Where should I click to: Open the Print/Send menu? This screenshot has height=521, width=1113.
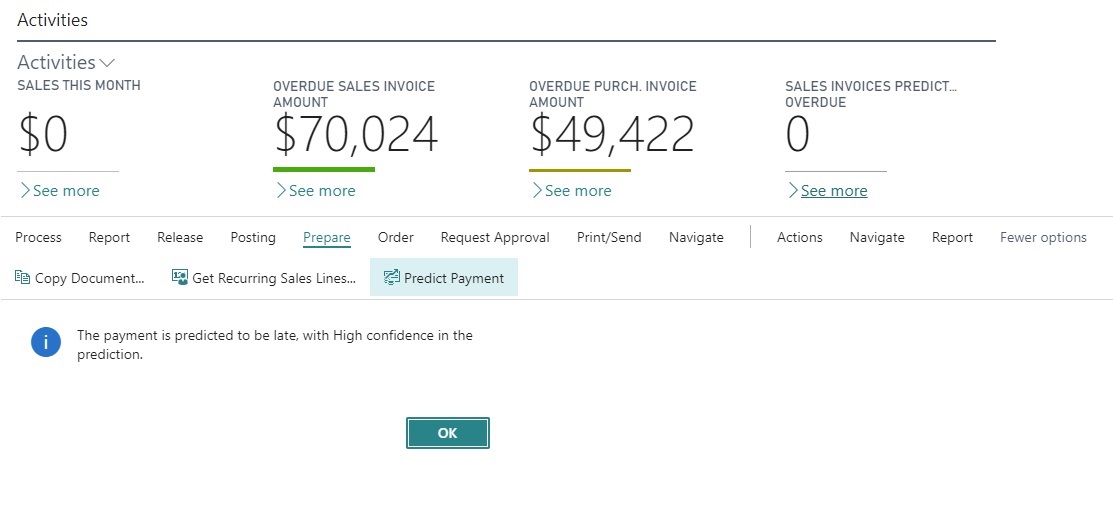[609, 237]
